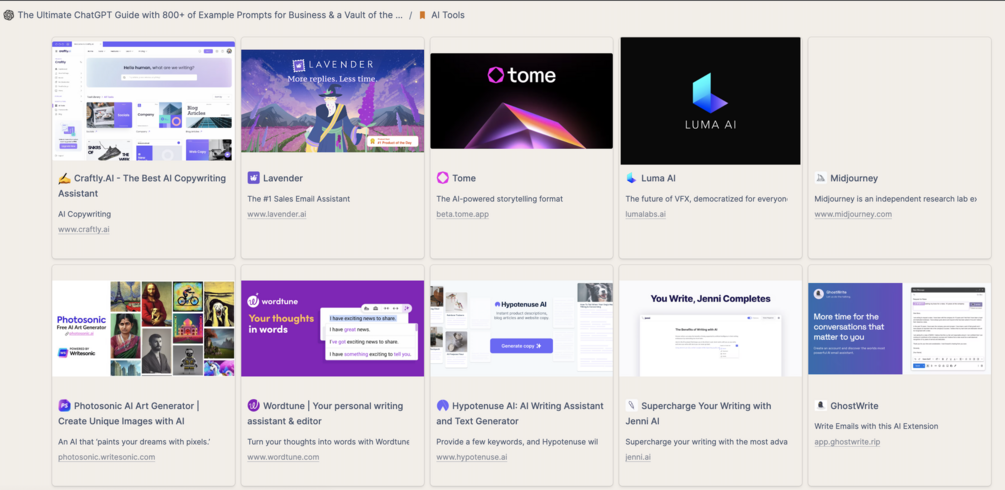Click the purple Wordtune preview thumbnail

(x=333, y=328)
